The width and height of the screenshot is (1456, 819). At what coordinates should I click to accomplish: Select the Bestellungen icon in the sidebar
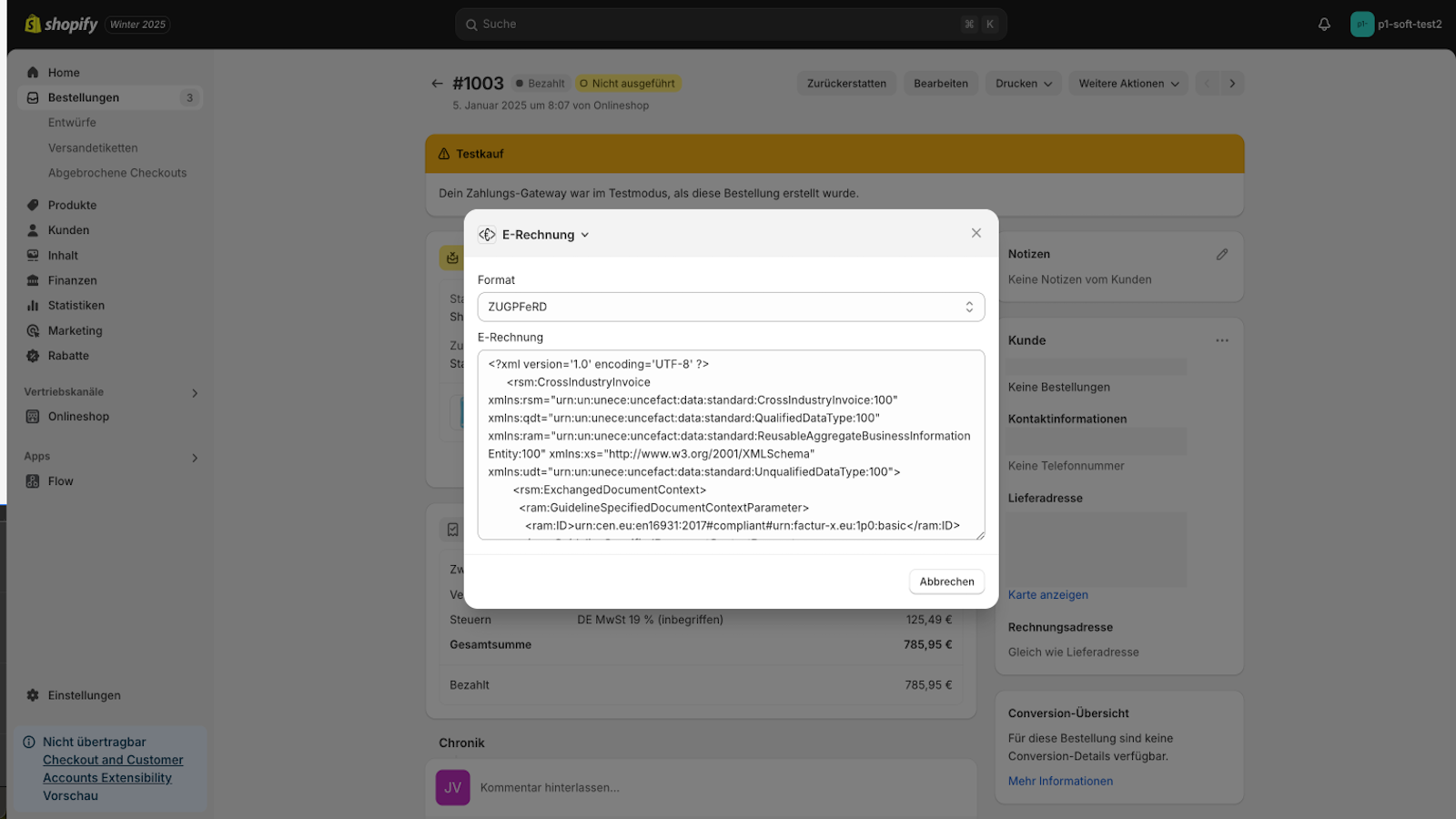pos(33,97)
